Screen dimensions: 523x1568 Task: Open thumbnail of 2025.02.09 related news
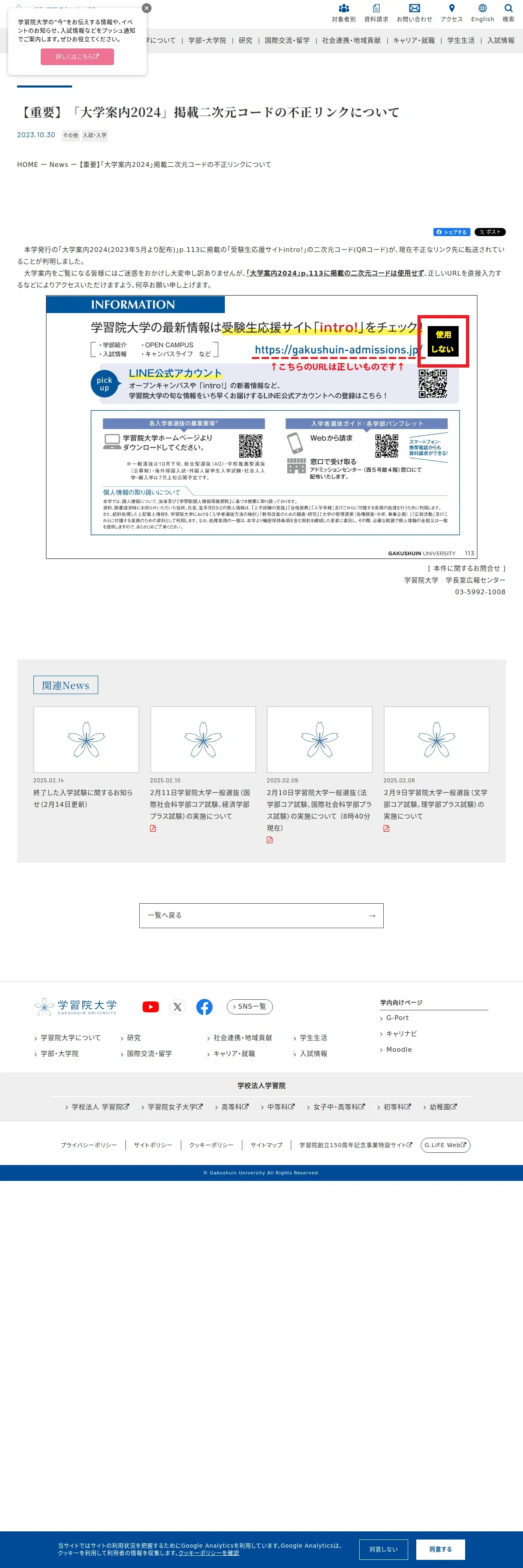(320, 740)
